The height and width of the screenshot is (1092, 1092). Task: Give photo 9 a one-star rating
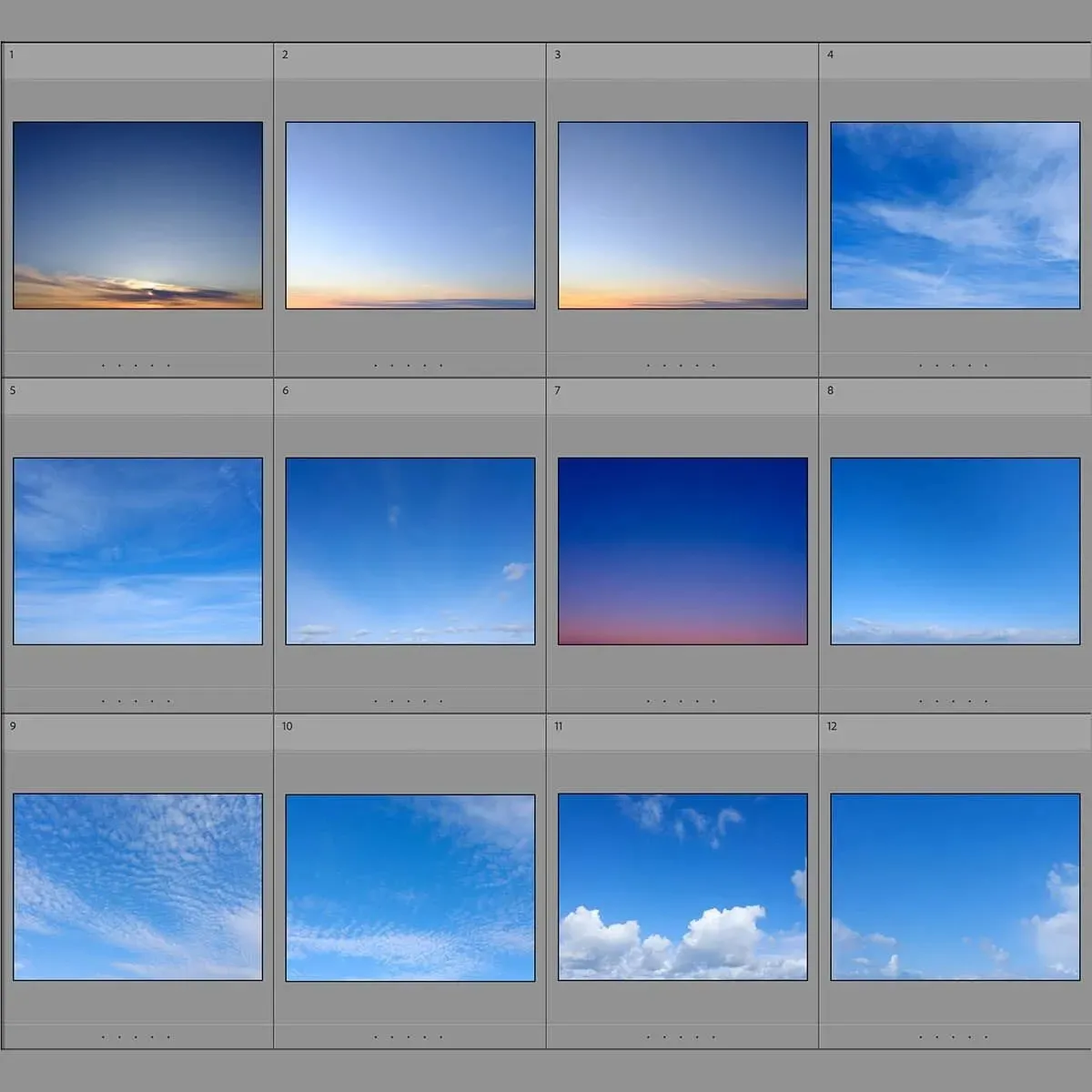point(103,1037)
